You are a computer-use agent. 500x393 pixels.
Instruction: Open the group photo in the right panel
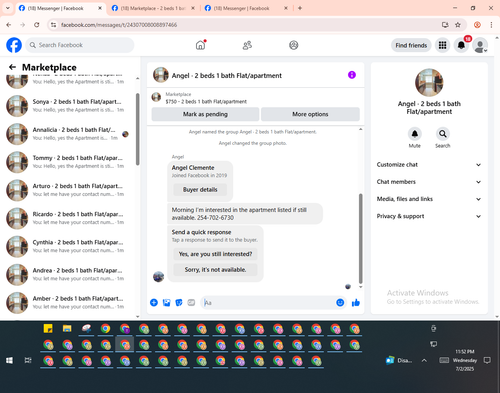click(x=429, y=83)
